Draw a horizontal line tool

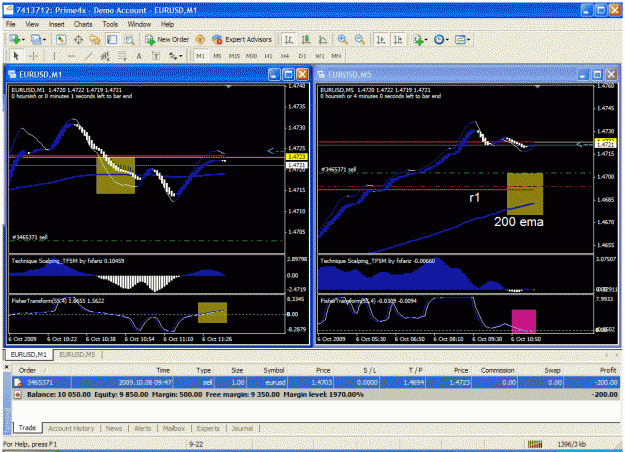tap(71, 56)
